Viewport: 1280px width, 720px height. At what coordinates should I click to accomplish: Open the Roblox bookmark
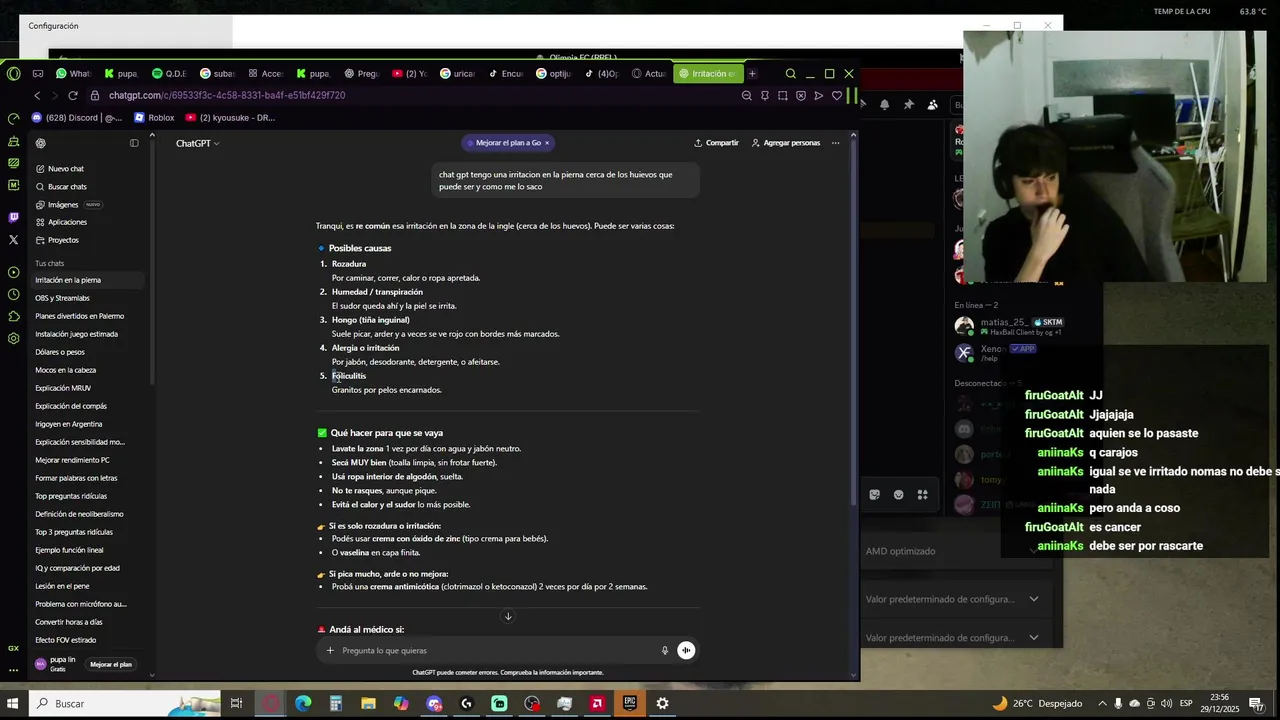tap(154, 117)
